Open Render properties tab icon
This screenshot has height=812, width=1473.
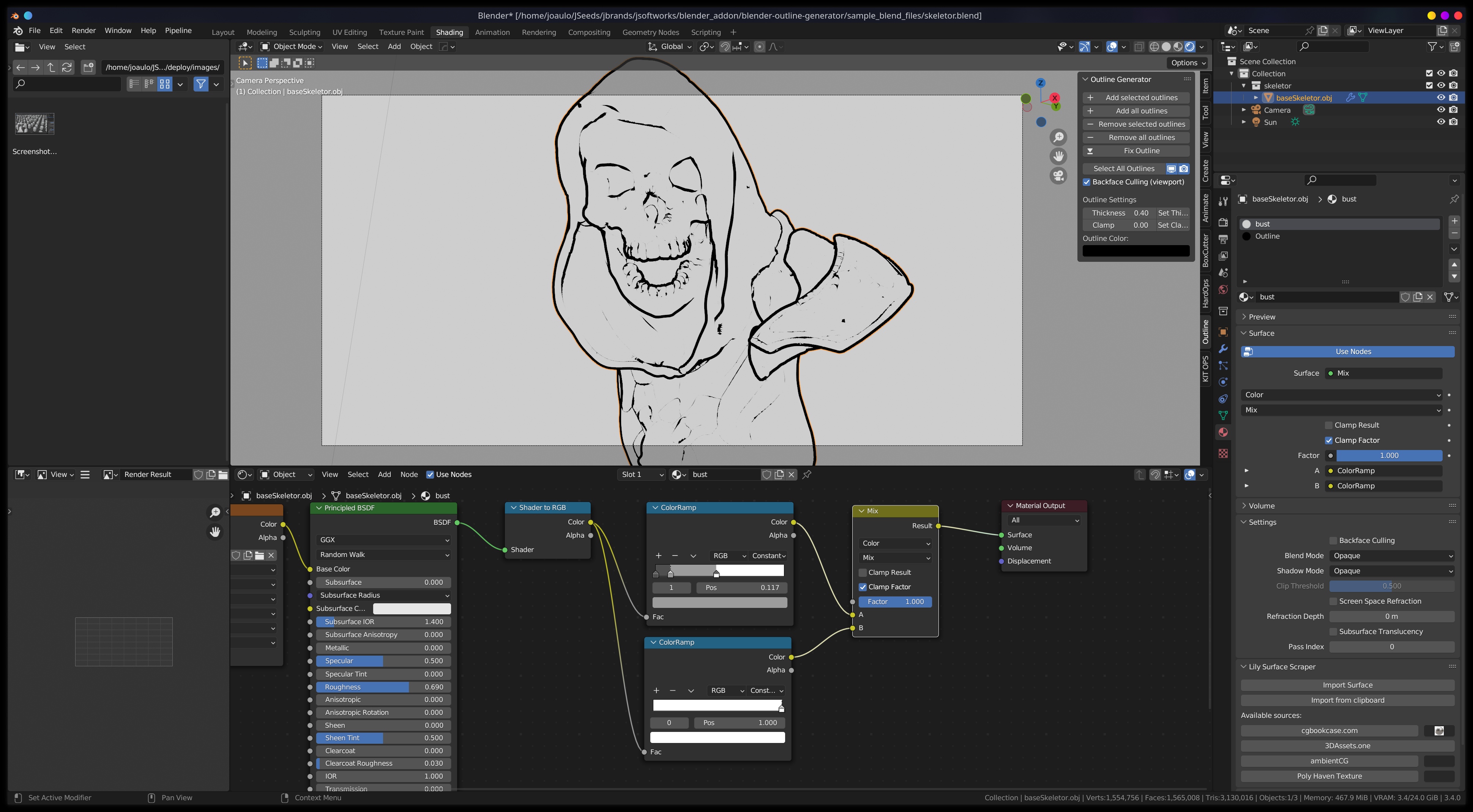pos(1223,222)
